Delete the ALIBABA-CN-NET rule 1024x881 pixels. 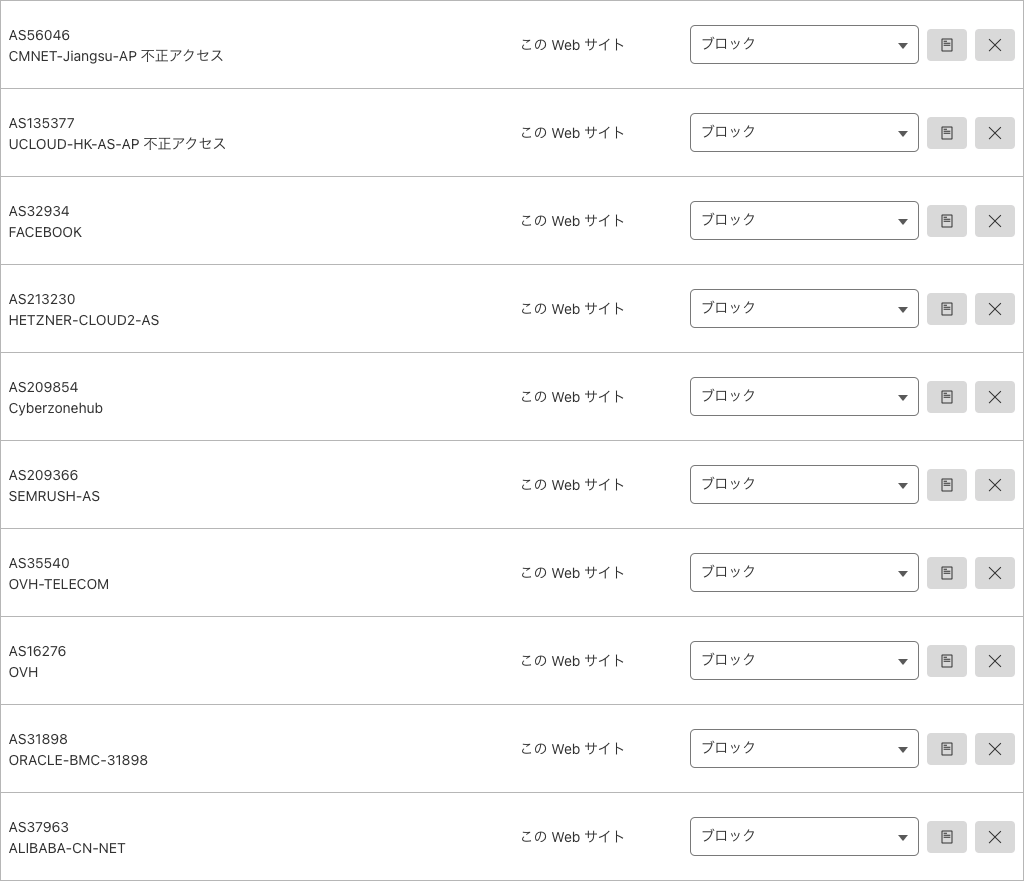point(994,837)
